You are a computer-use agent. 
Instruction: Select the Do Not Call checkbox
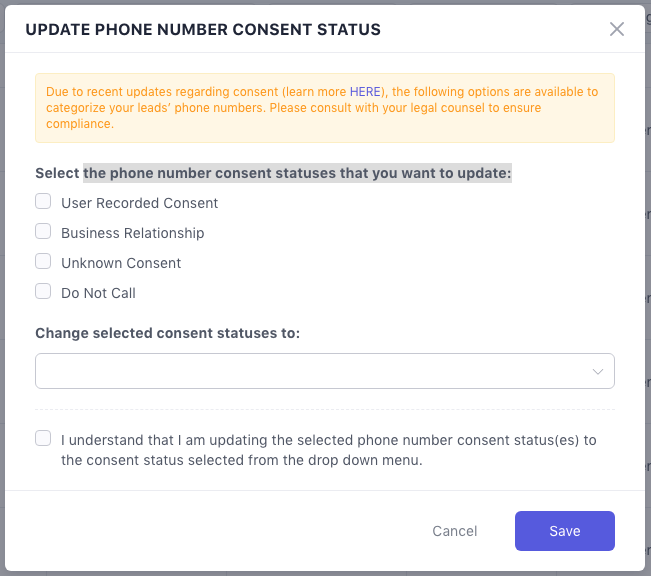[43, 292]
